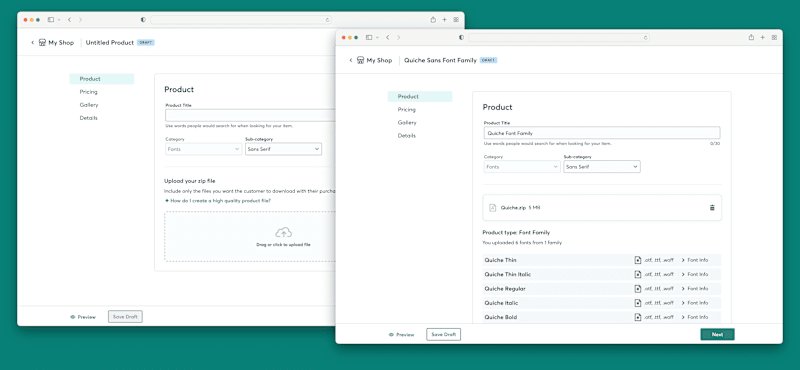Click upload cloud icon in back window

pos(283,233)
